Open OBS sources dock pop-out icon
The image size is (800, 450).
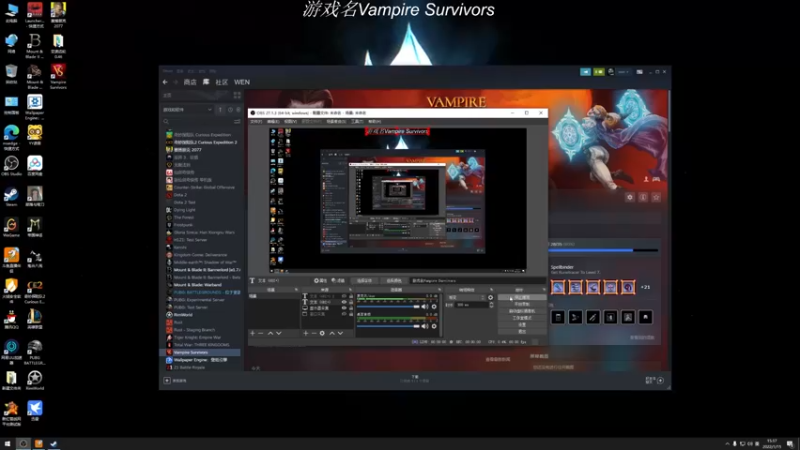tap(351, 289)
